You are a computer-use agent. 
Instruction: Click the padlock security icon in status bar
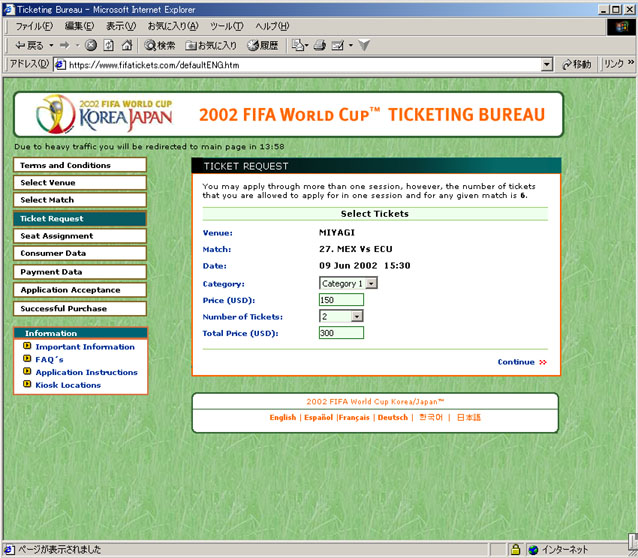pos(515,549)
